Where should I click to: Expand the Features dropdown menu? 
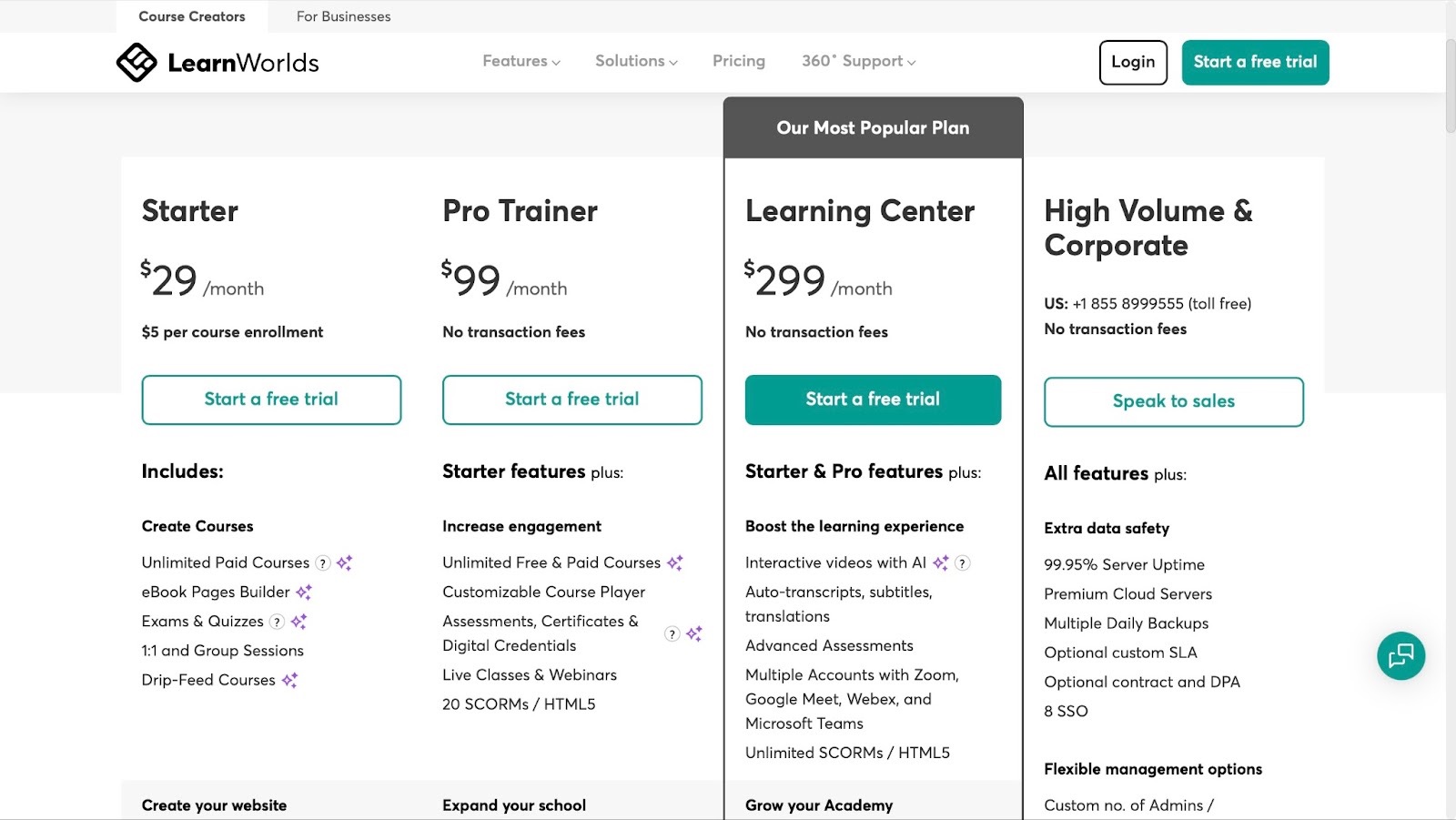click(521, 61)
